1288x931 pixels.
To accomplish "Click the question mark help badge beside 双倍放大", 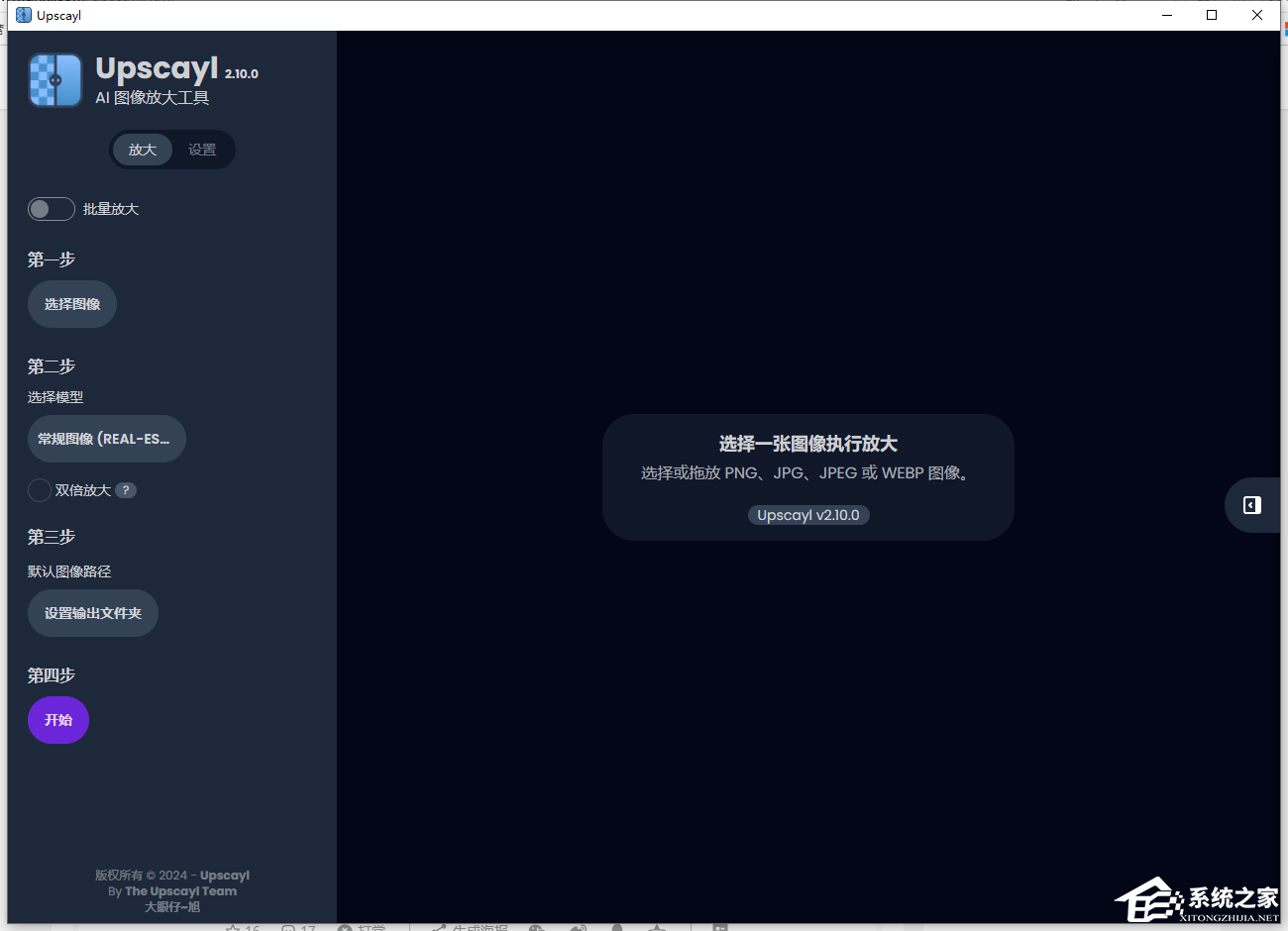I will tap(126, 490).
